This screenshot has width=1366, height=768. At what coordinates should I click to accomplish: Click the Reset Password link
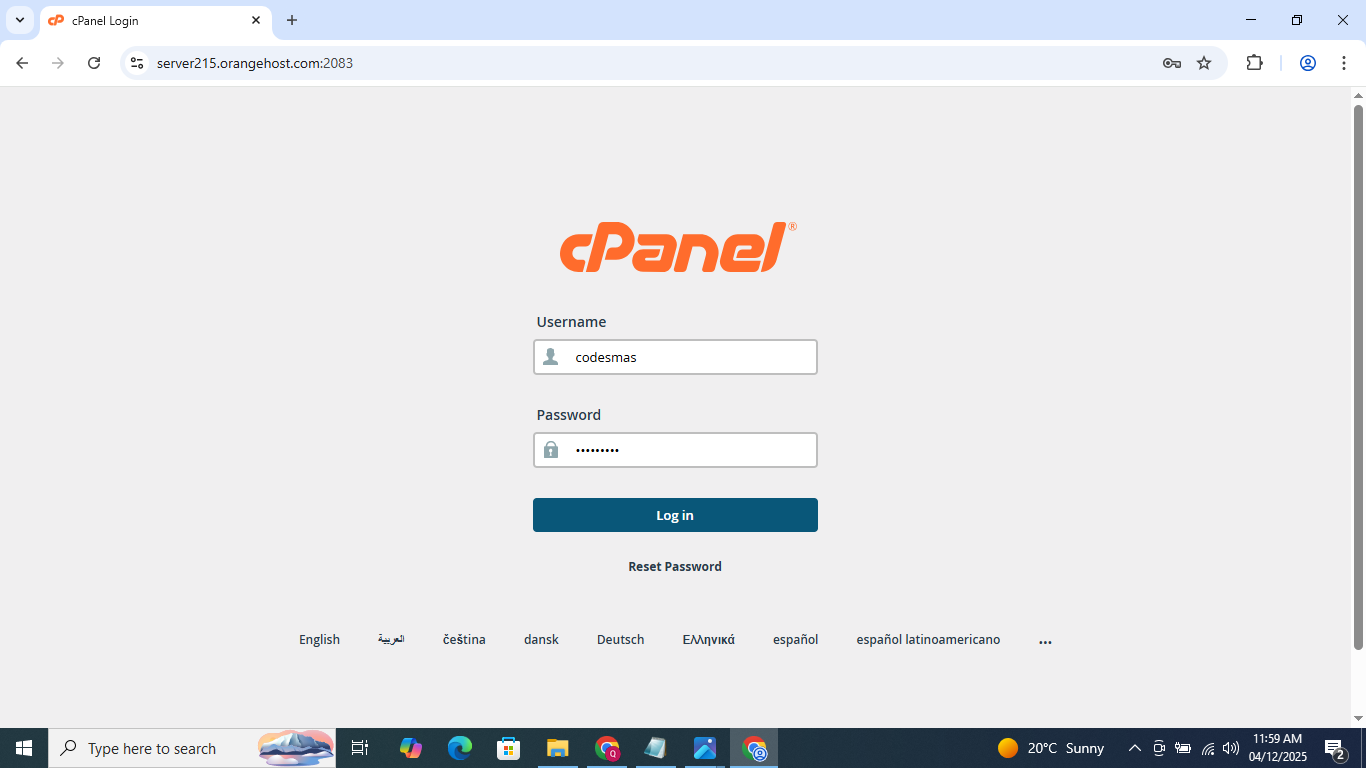(x=675, y=565)
